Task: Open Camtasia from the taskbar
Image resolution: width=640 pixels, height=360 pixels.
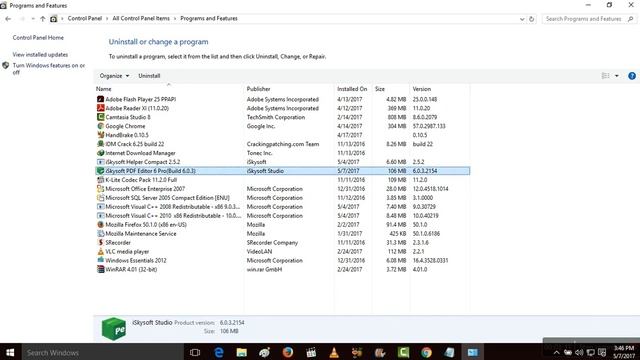Action: pyautogui.click(x=403, y=352)
